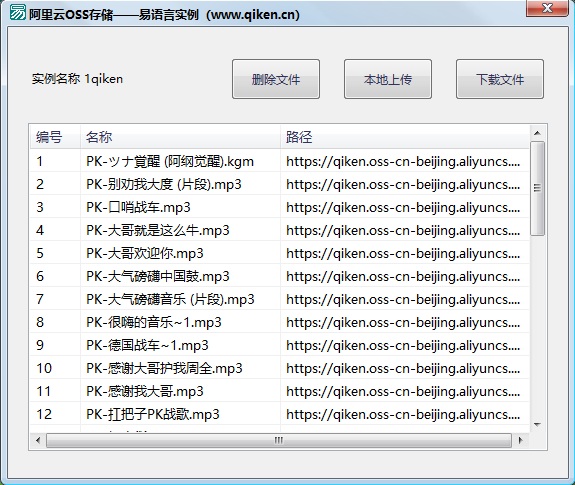
Task: Select row PK-口哨战车.mp3
Action: pos(280,207)
